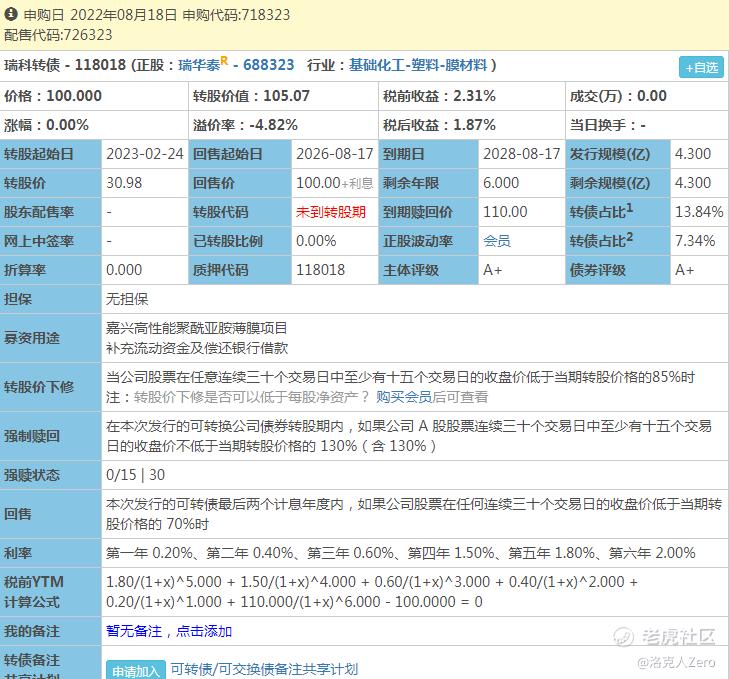
Task: Click the 成交(万) 0.00 cell
Action: click(x=647, y=96)
